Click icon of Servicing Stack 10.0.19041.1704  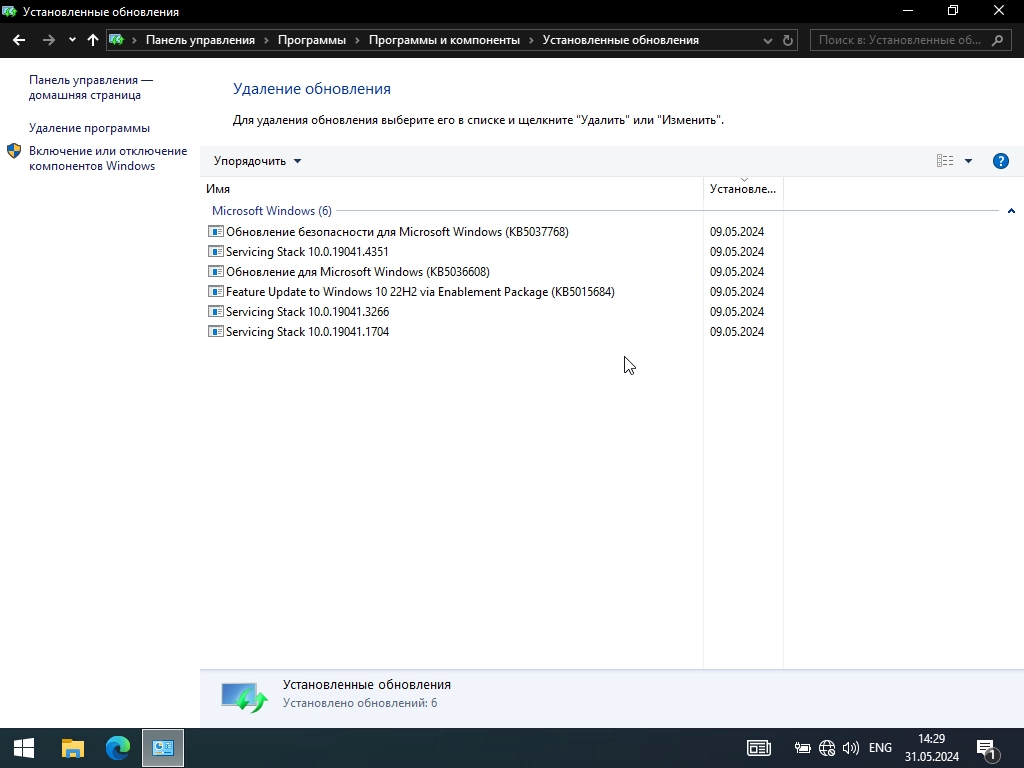click(216, 331)
